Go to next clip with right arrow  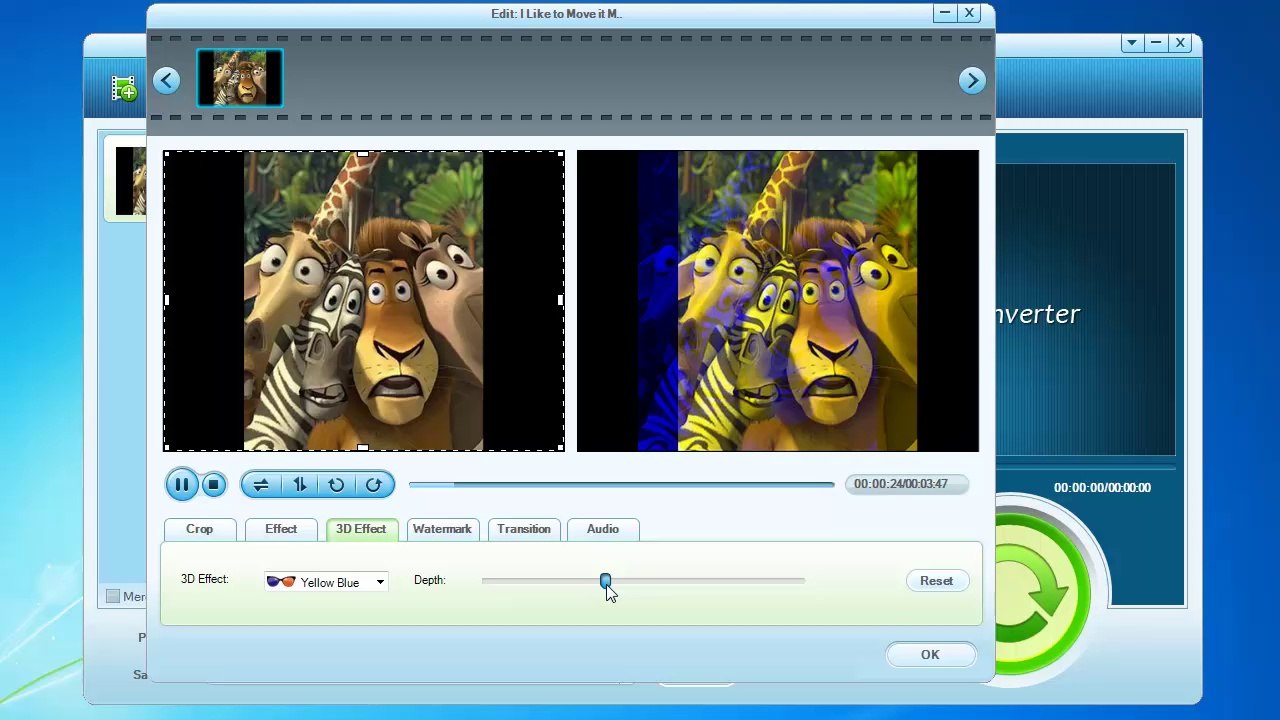[x=972, y=81]
